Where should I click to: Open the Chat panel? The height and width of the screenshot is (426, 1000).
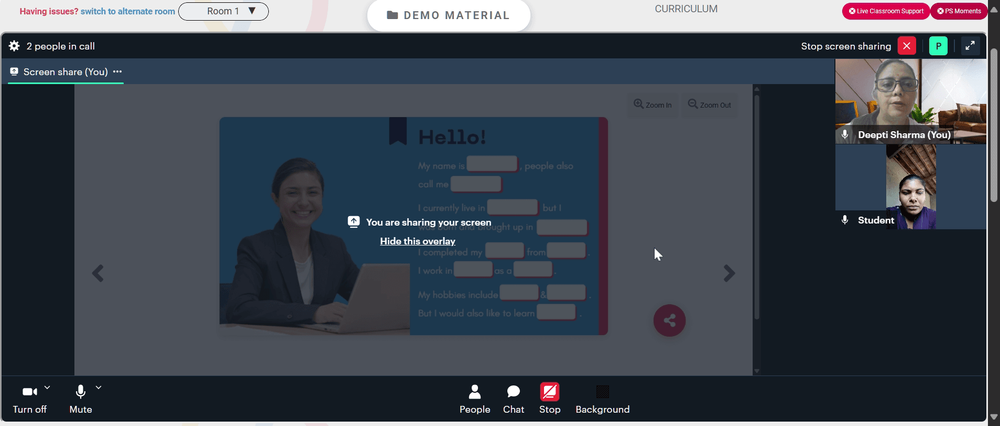pyautogui.click(x=513, y=400)
